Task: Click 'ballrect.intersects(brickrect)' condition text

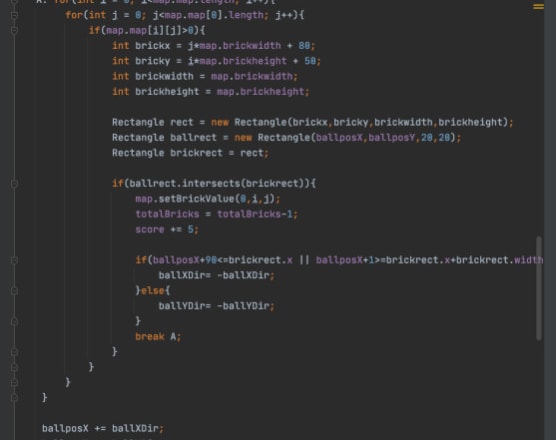Action: click(216, 184)
